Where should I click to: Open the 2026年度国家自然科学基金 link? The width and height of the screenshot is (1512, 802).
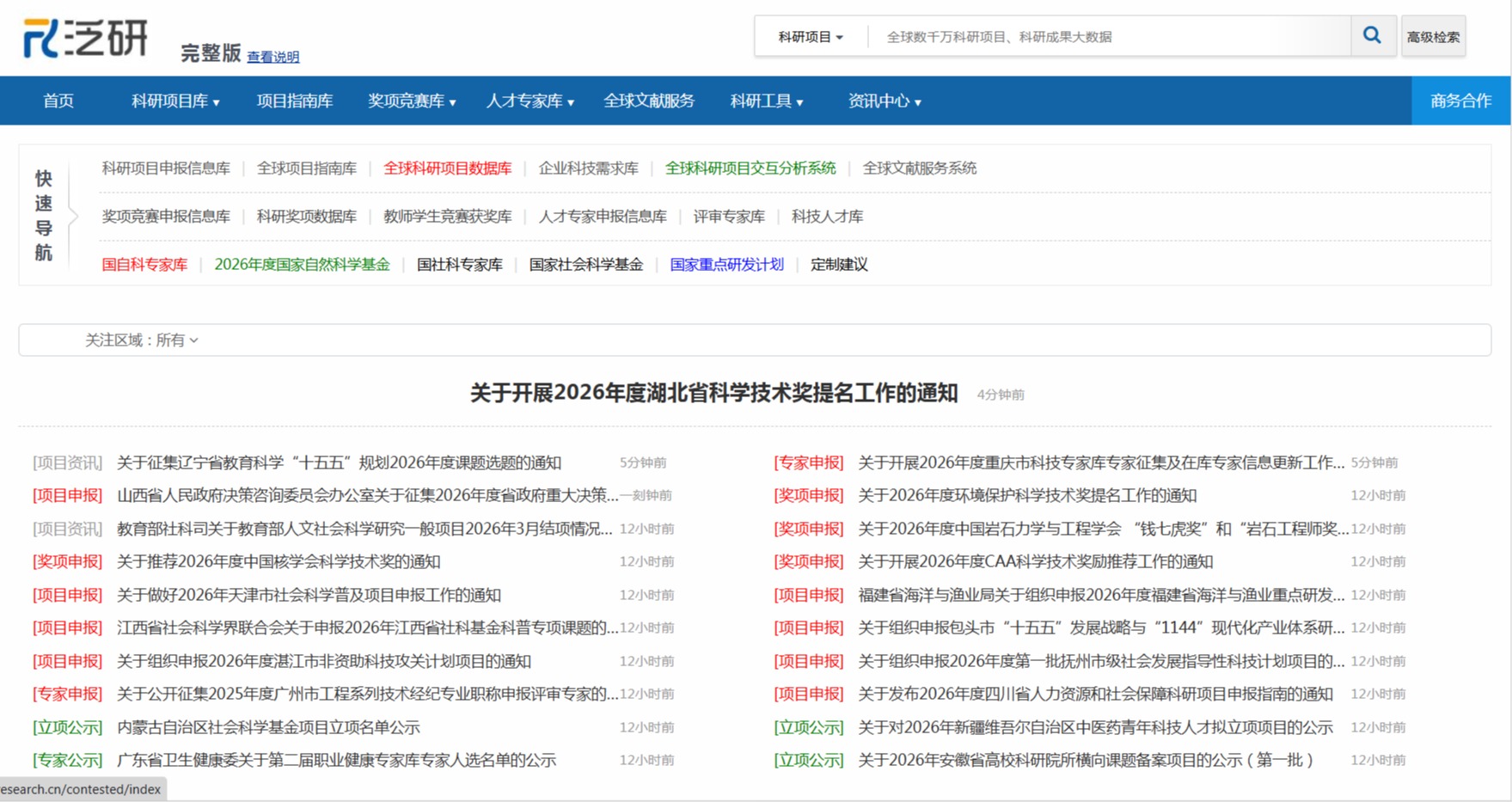(x=302, y=265)
